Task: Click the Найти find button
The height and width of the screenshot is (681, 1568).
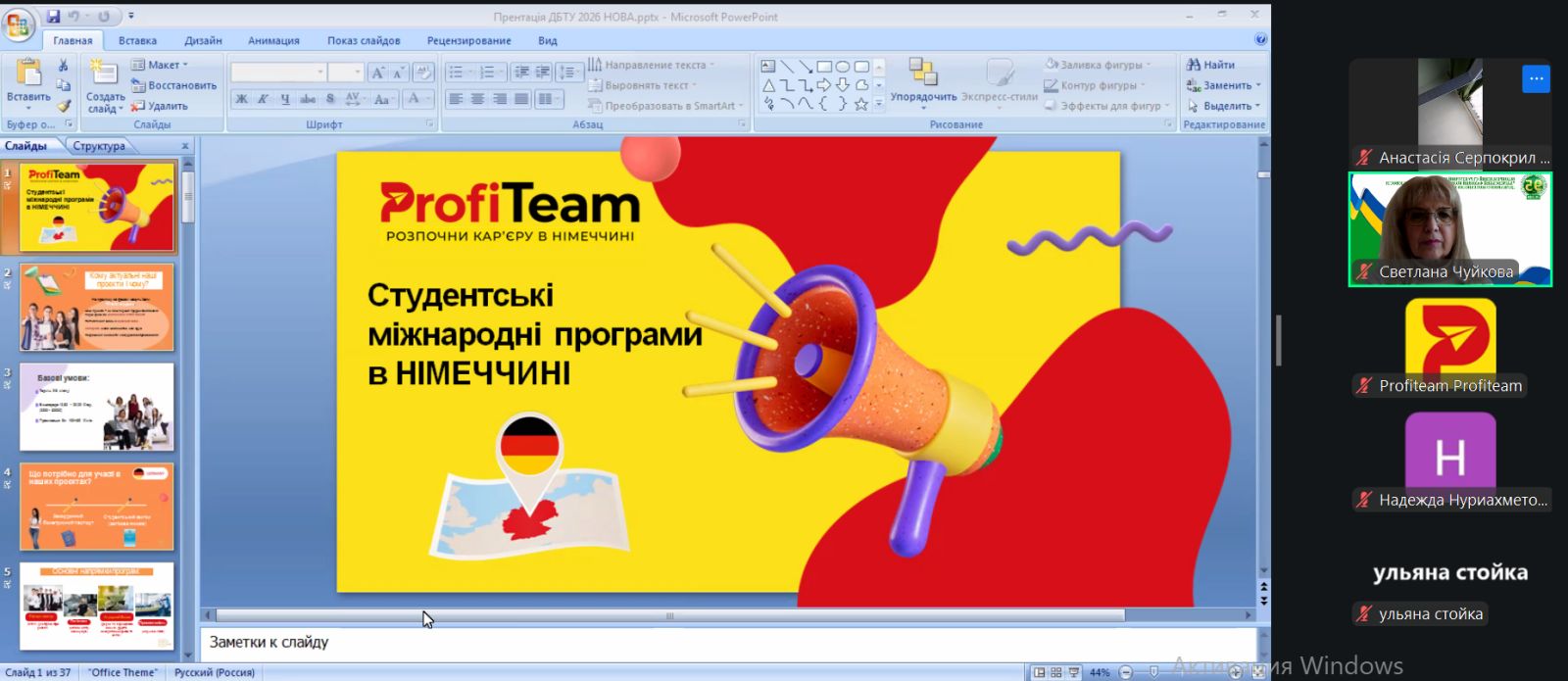Action: pyautogui.click(x=1211, y=65)
